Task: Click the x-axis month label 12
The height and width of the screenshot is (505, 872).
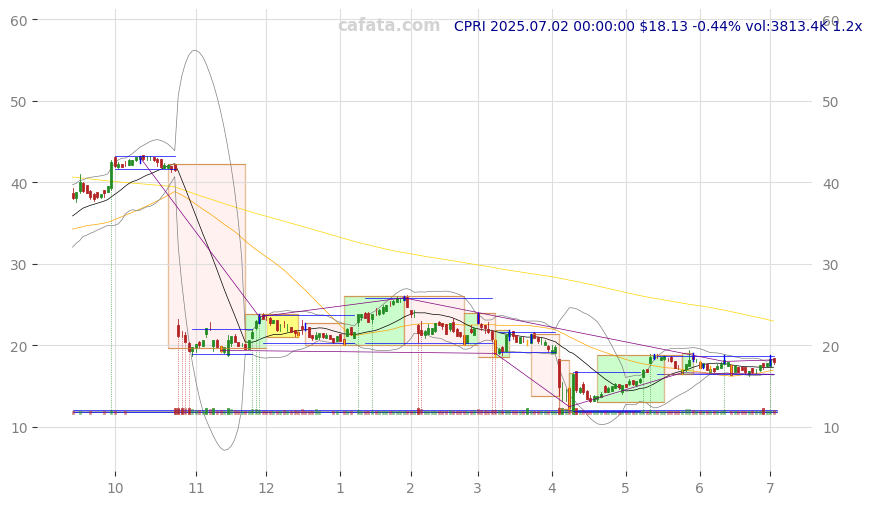Action: tap(266, 488)
